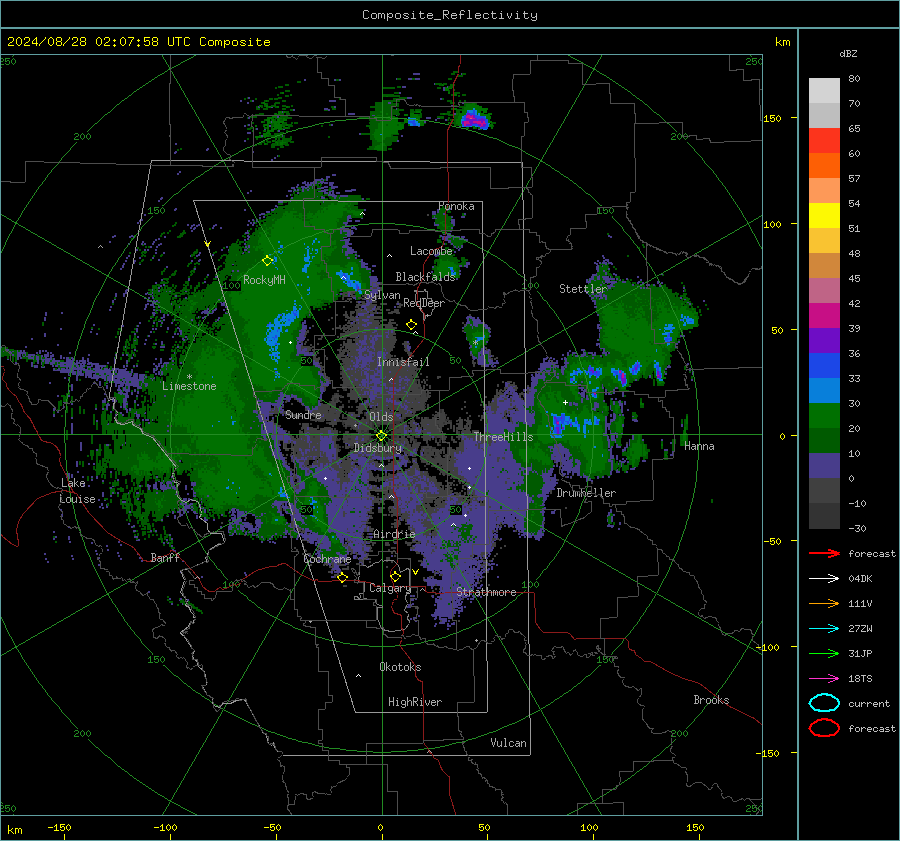
Task: Click the Okotoks city label
Action: 400,667
